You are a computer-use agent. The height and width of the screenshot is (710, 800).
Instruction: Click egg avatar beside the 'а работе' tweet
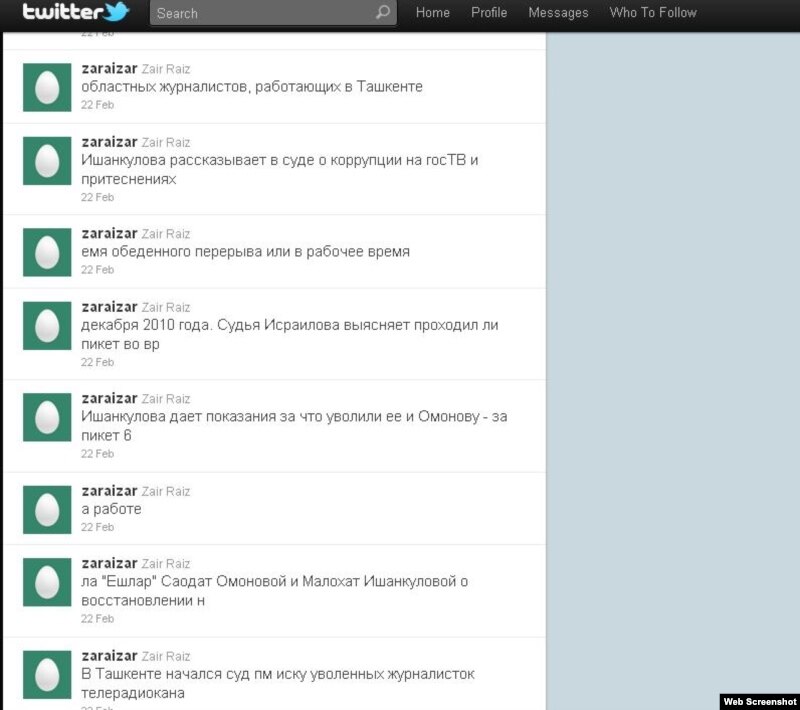pos(47,509)
